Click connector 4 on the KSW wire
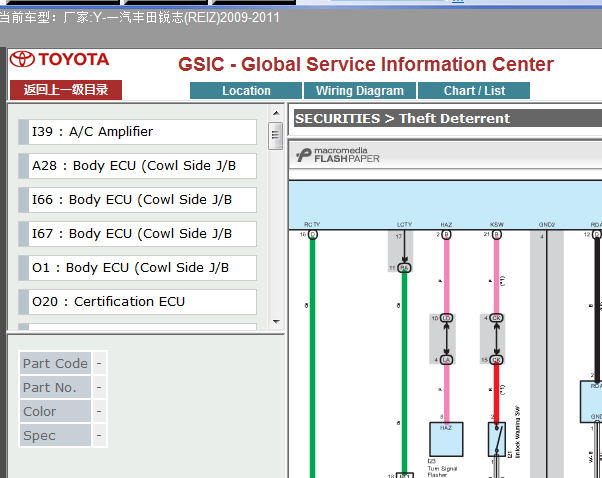 496,318
